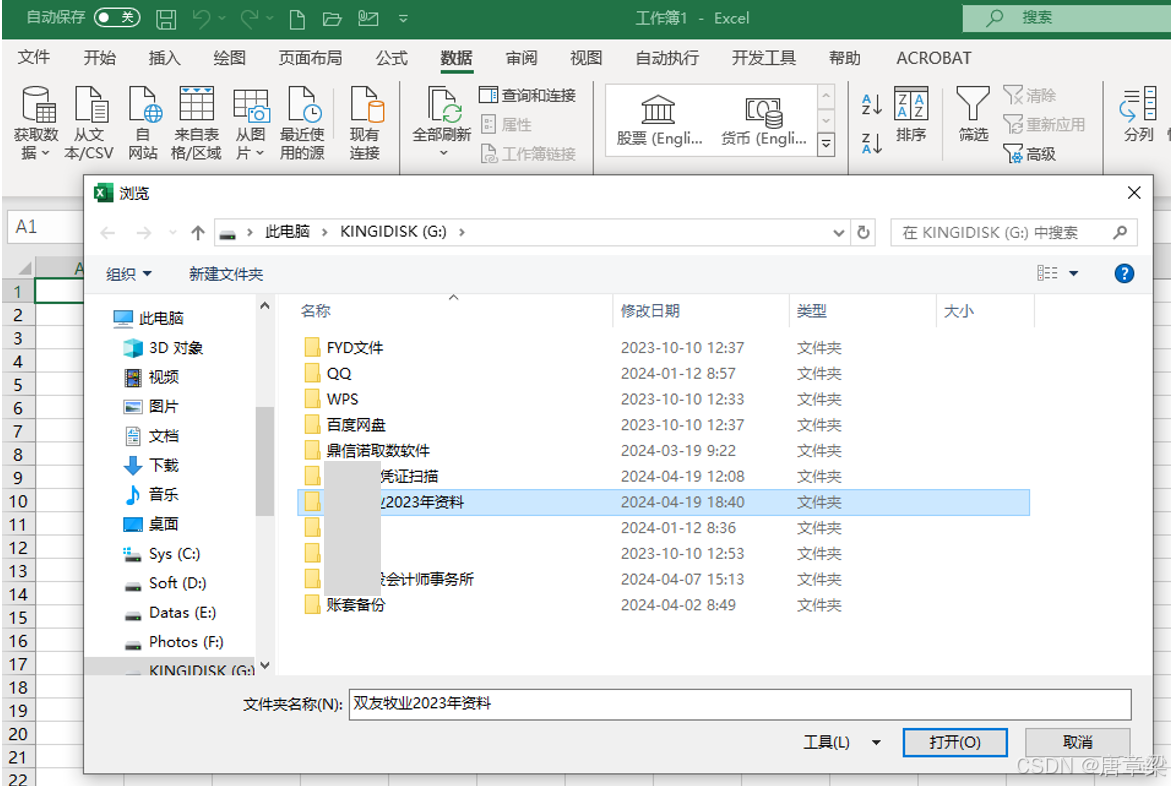1171x786 pixels.
Task: Toggle the AutoSave switch
Action: (117, 17)
